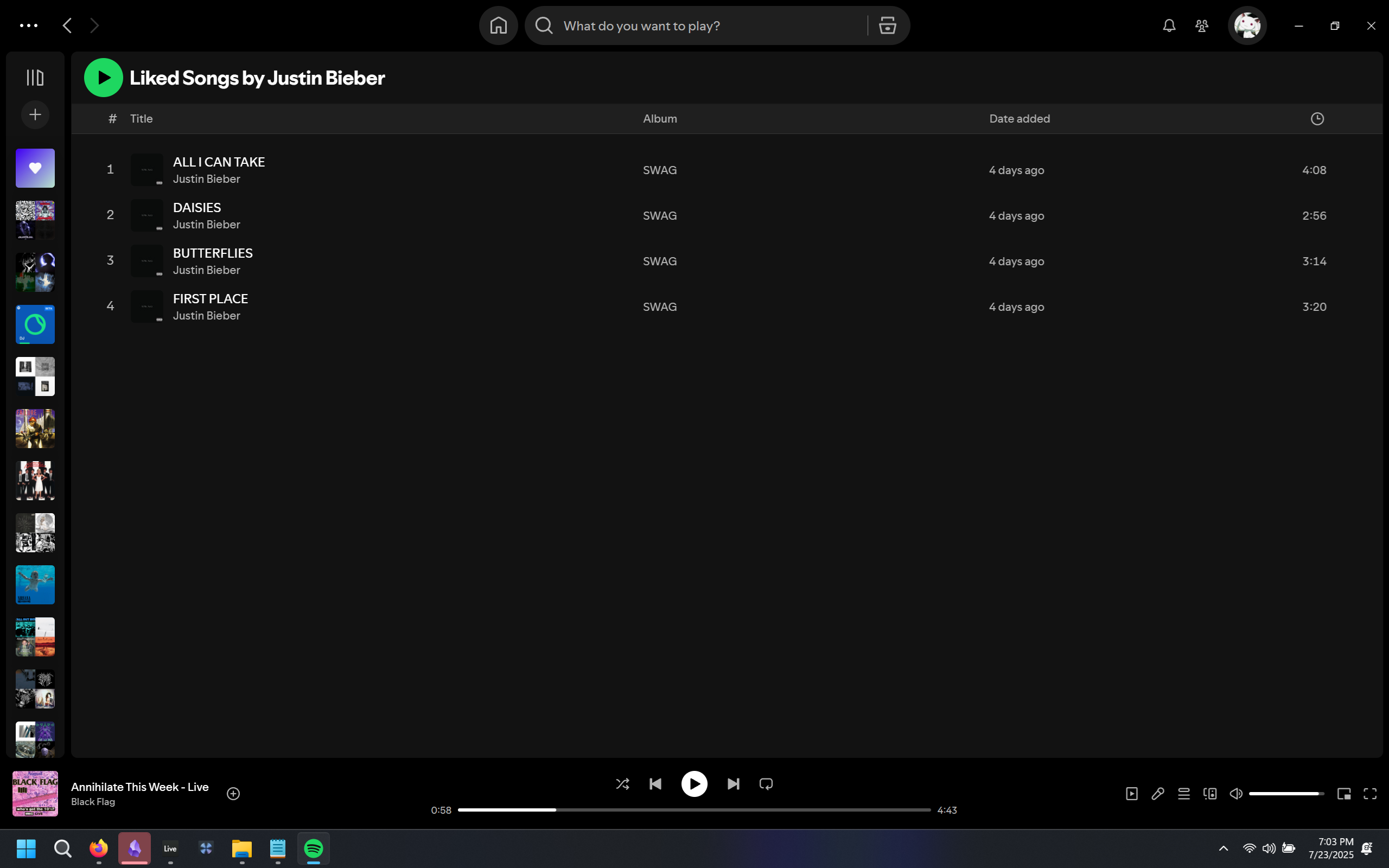Open the play queue
The height and width of the screenshot is (868, 1389).
coord(1183,793)
